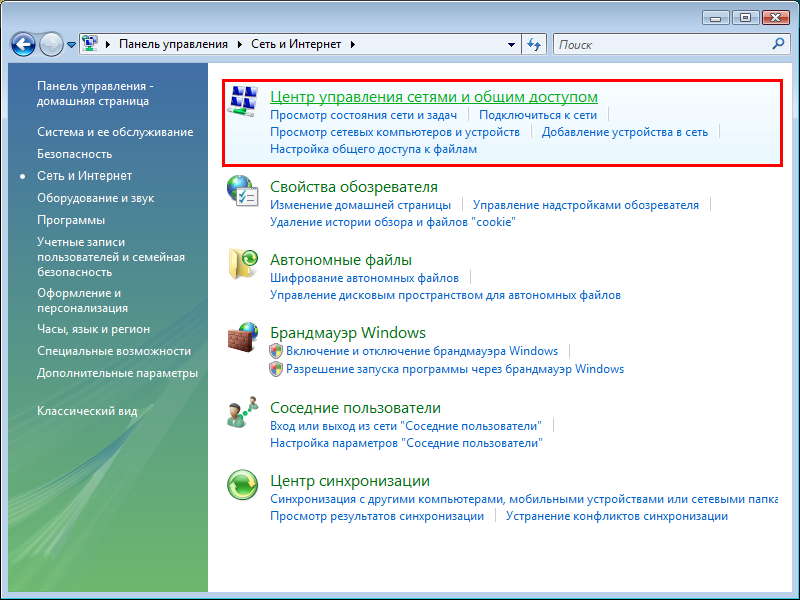This screenshot has width=800, height=600.
Task: Open Оформление и персонализация category
Action: point(83,301)
